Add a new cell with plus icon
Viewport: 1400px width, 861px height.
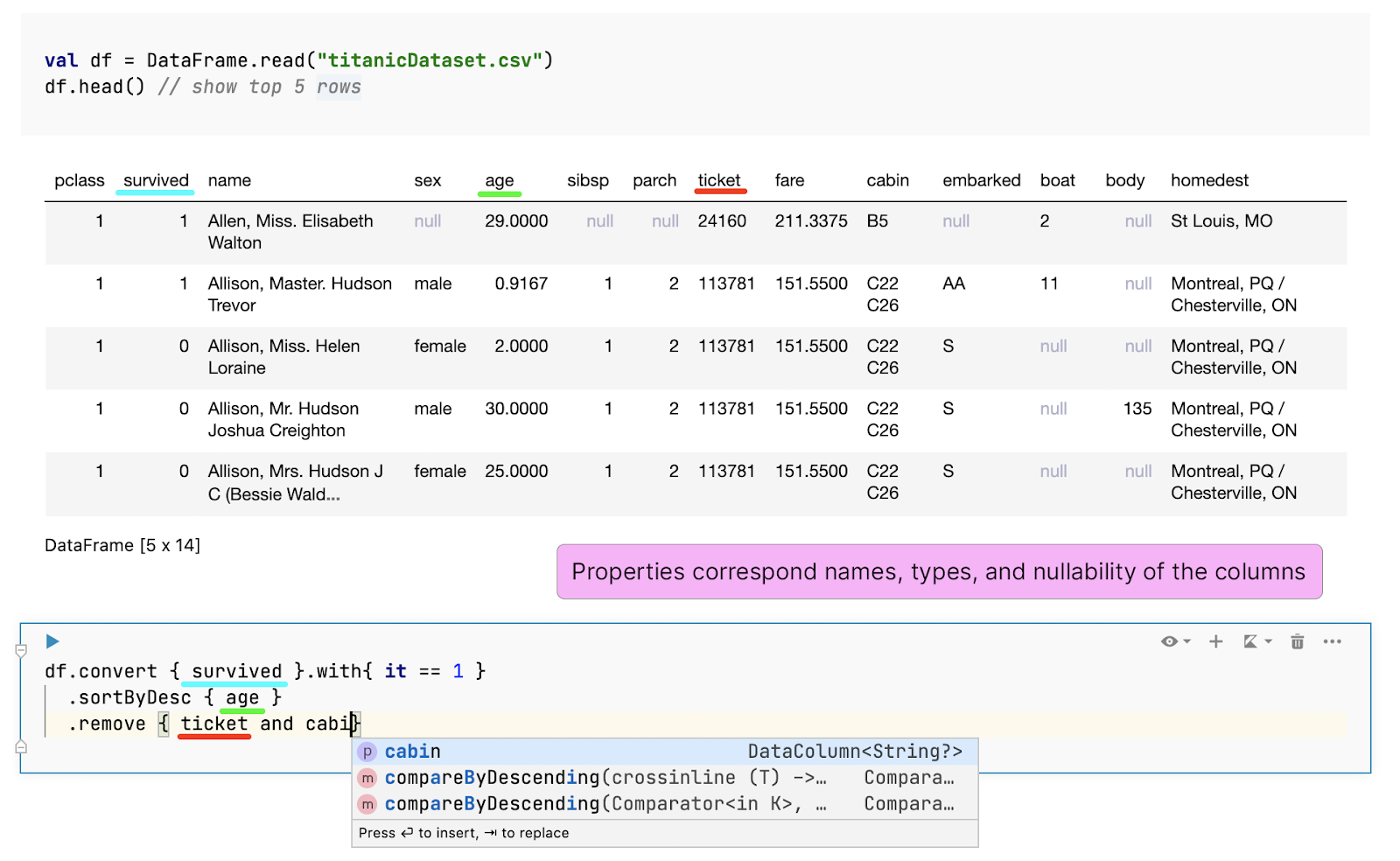click(x=1215, y=641)
